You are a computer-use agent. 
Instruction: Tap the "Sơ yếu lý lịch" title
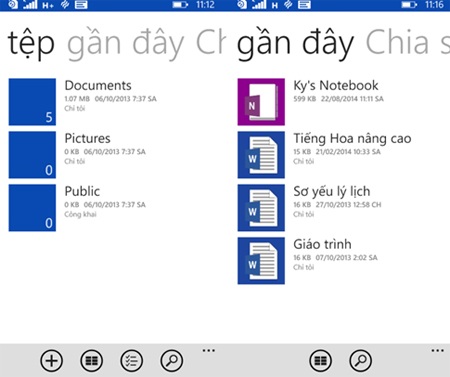(332, 192)
